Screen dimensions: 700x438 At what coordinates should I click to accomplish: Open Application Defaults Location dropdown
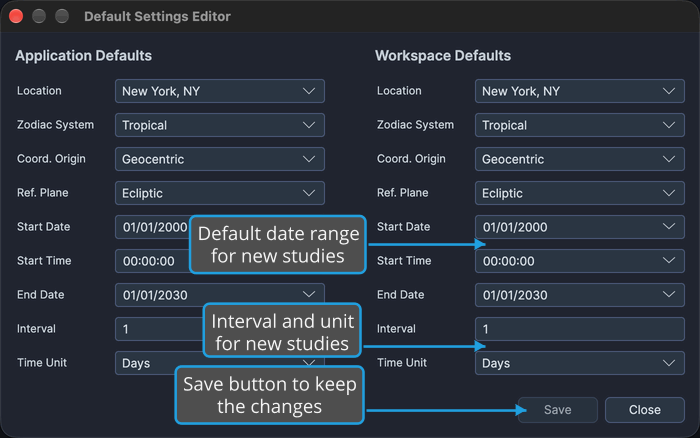click(220, 91)
